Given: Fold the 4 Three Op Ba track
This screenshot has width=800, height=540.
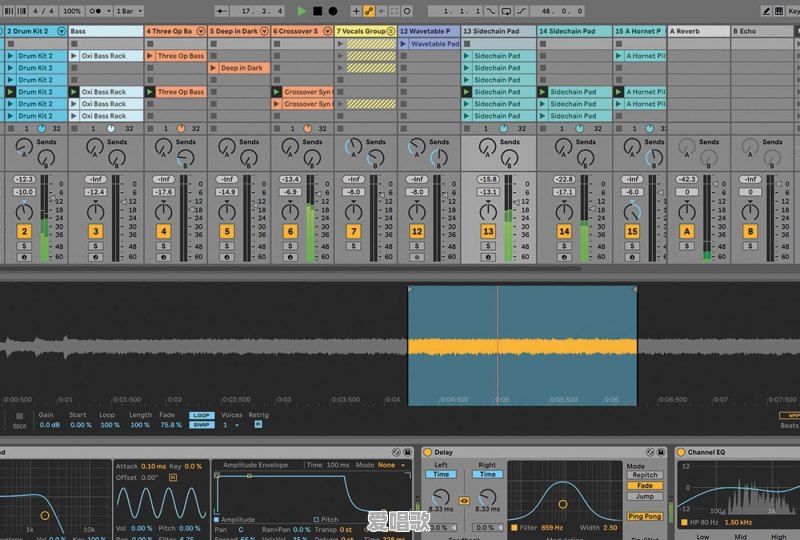Looking at the screenshot, I should (x=201, y=31).
